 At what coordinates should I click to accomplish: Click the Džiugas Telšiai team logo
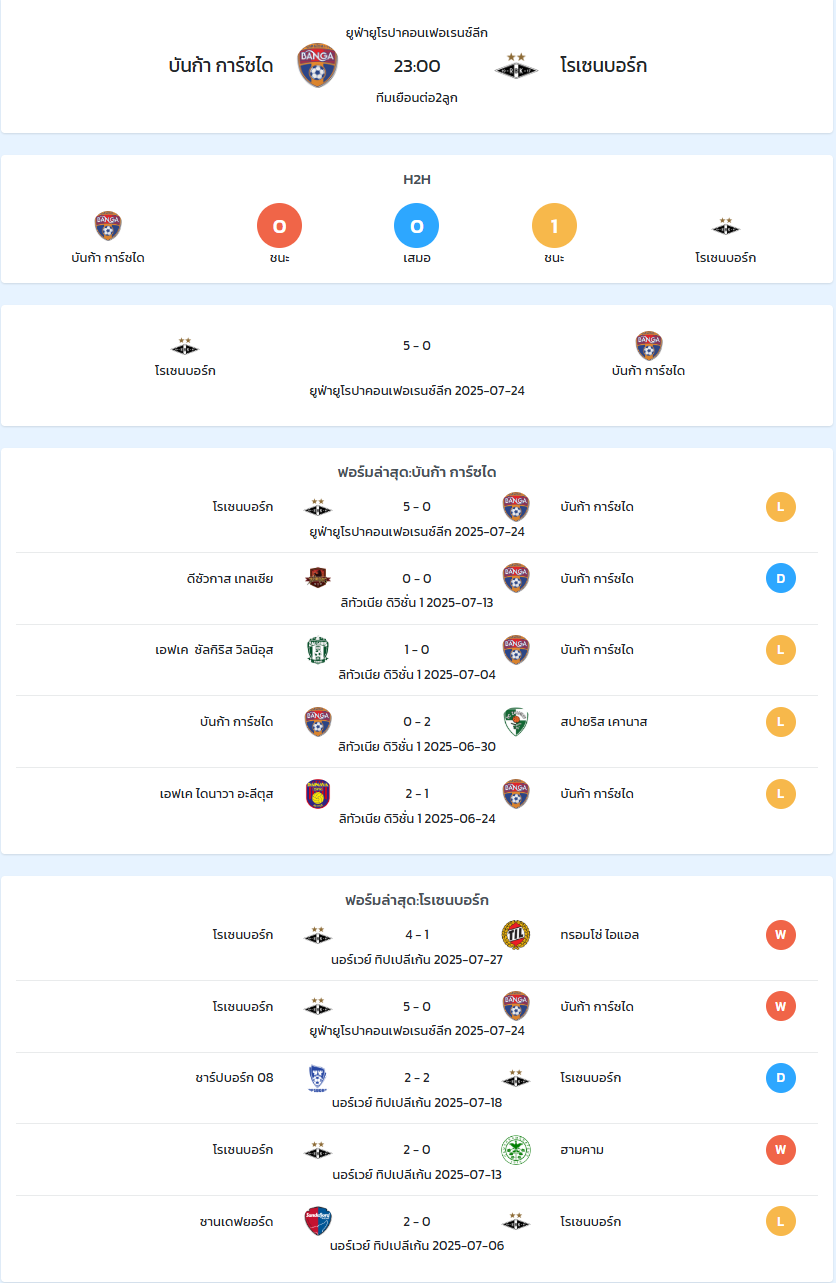(318, 578)
